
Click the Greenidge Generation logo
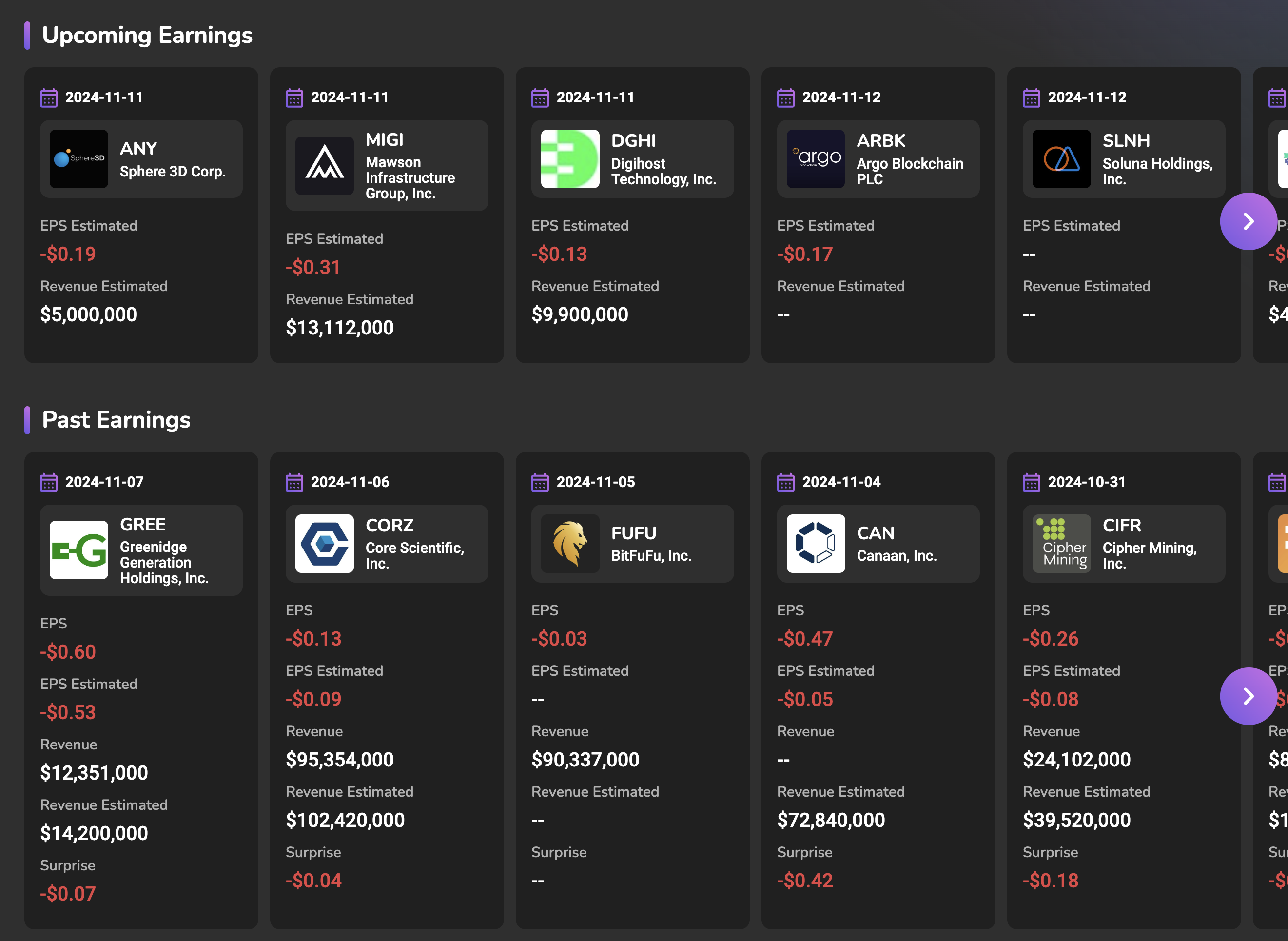78,549
